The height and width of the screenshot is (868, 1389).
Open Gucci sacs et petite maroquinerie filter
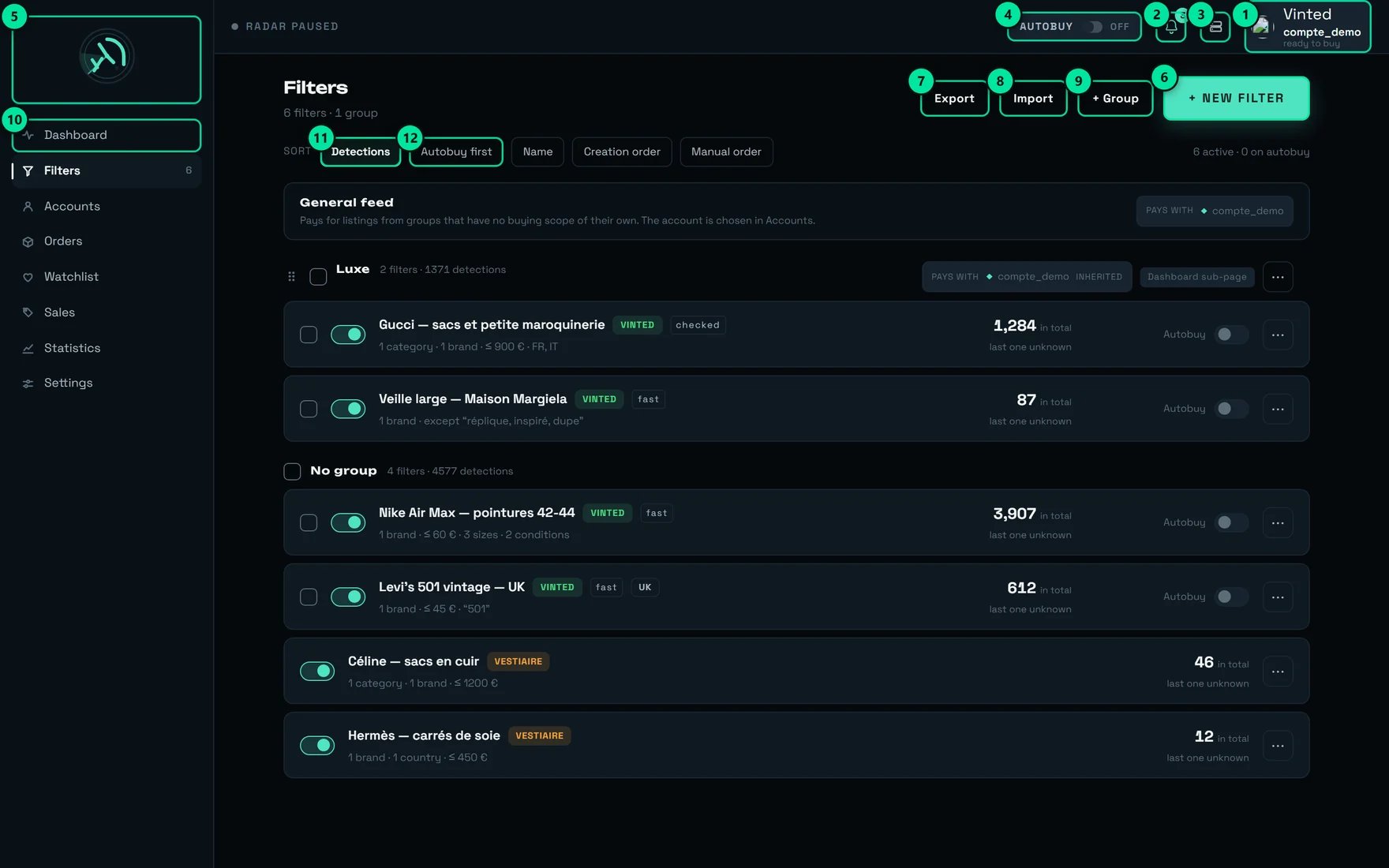(492, 324)
